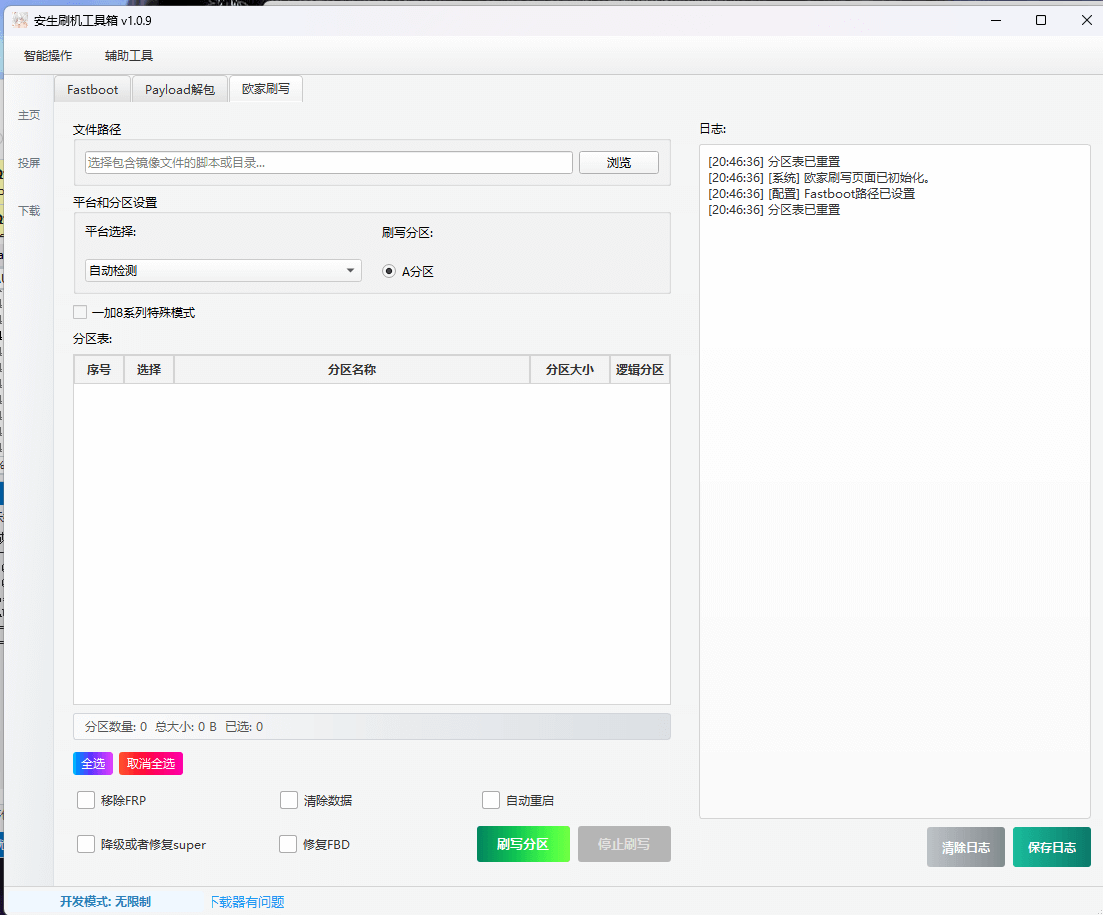Select the A分区 radio button

click(387, 270)
